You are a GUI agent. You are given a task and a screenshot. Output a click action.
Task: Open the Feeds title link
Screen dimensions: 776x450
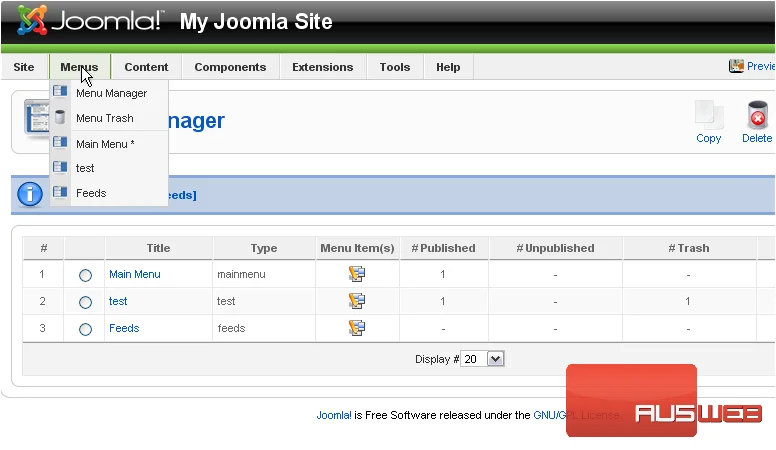124,328
